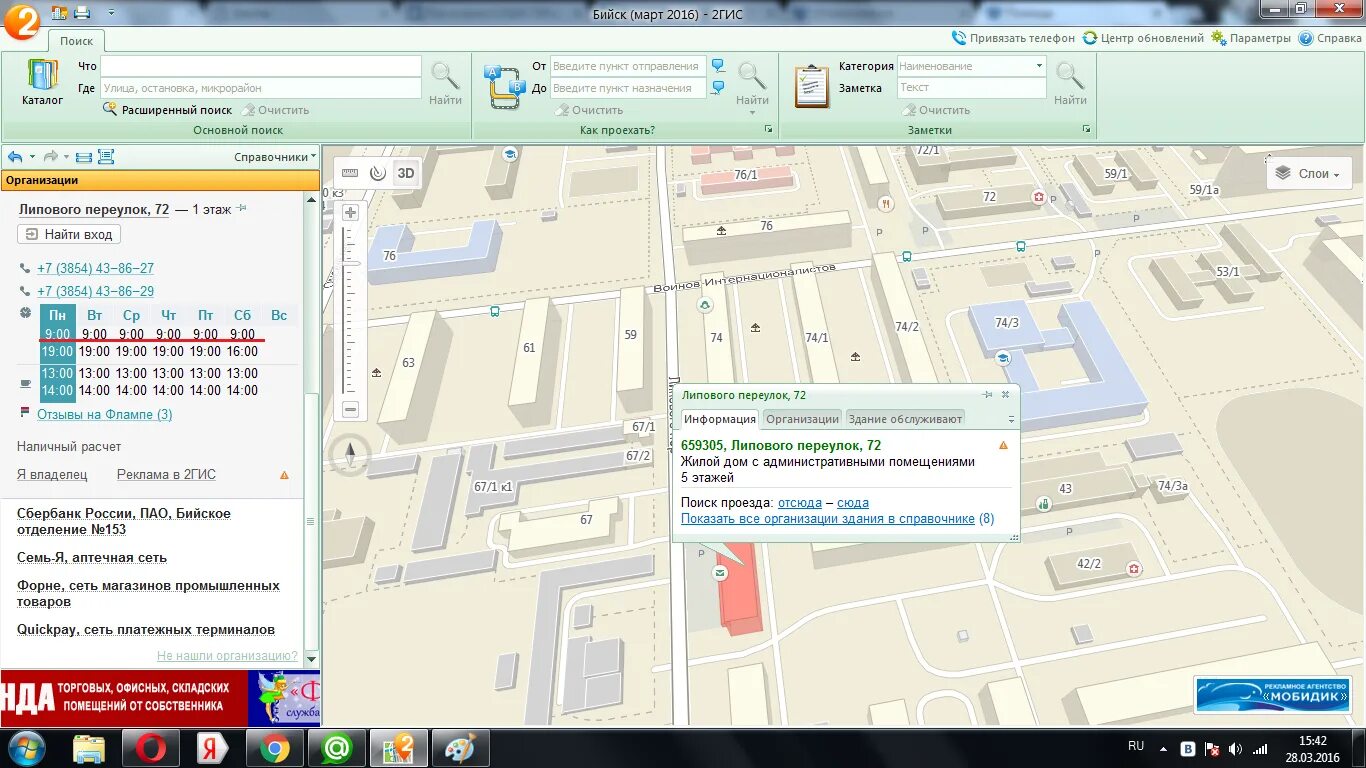Open Справка help

[x=1330, y=38]
